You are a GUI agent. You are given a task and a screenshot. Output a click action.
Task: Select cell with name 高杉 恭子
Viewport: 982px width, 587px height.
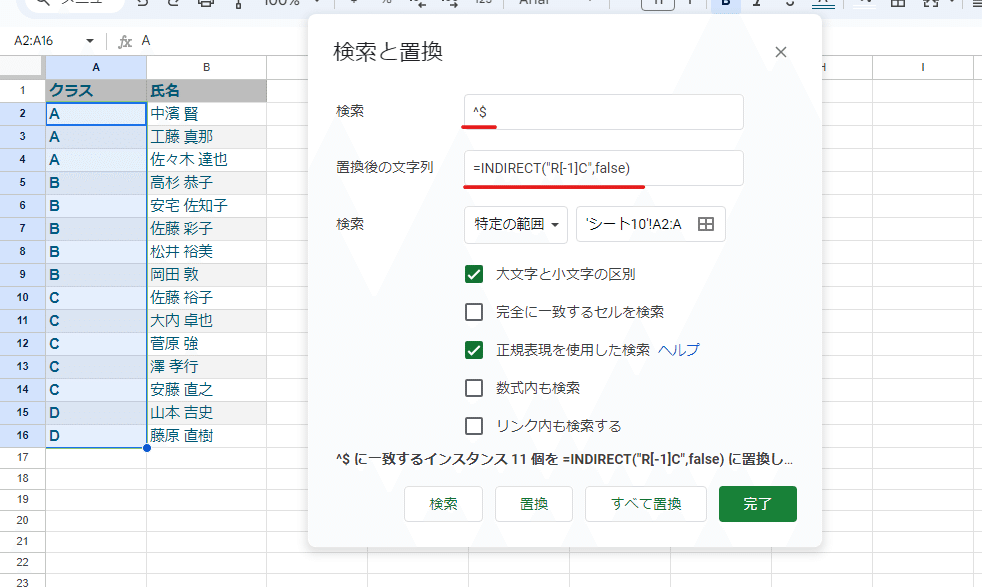207,183
